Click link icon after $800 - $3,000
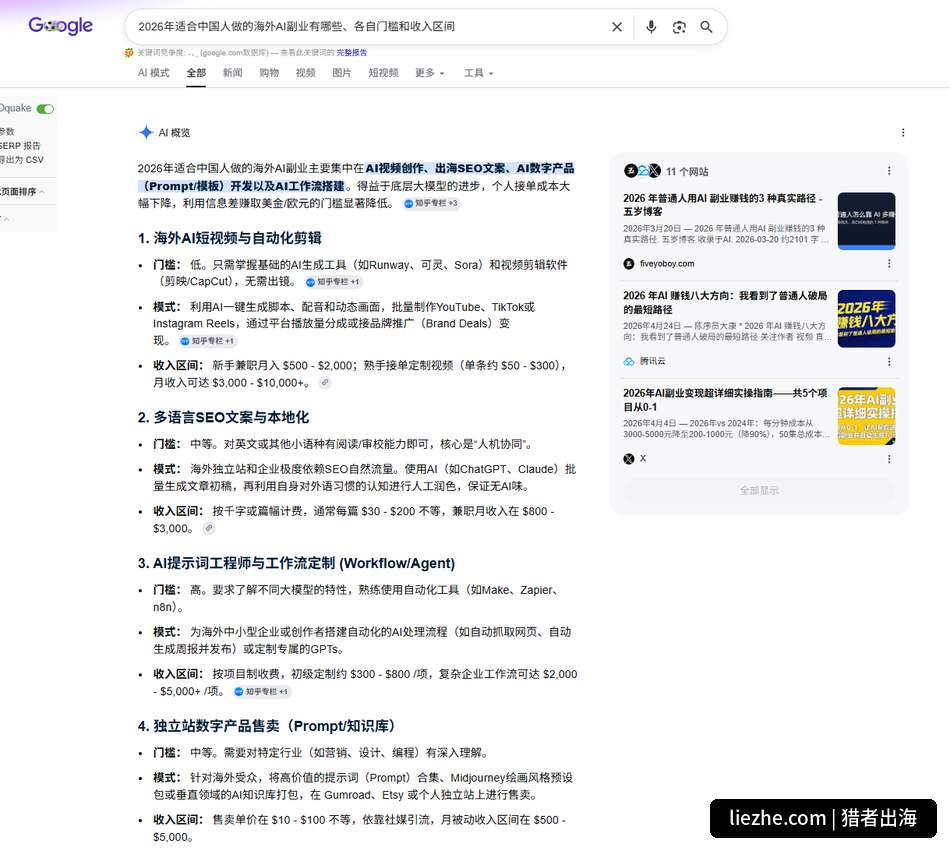Screen dimensions: 950x851 (208, 528)
